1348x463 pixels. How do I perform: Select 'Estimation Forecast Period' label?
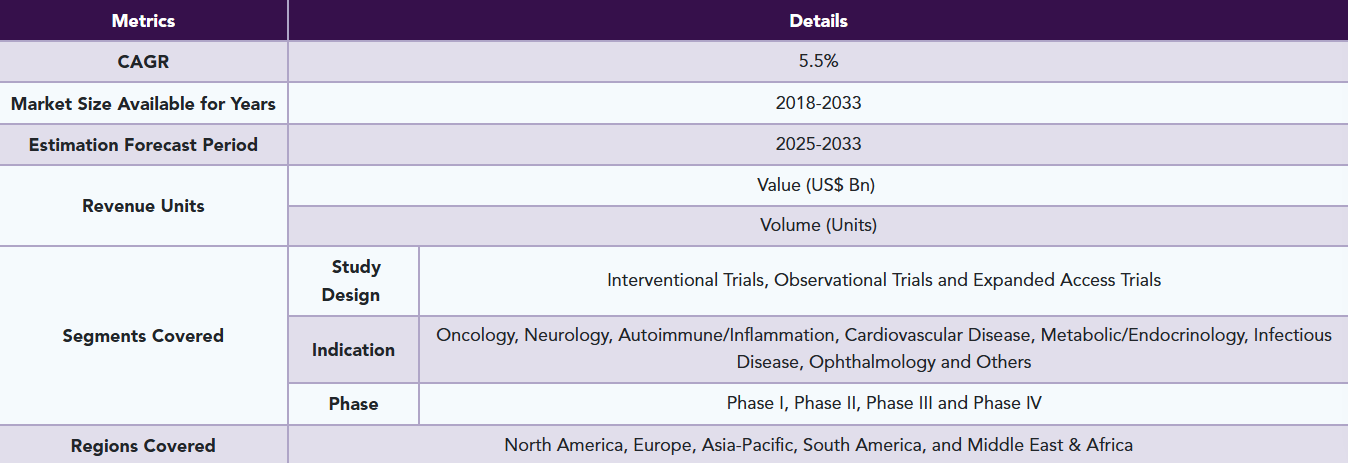tap(143, 144)
